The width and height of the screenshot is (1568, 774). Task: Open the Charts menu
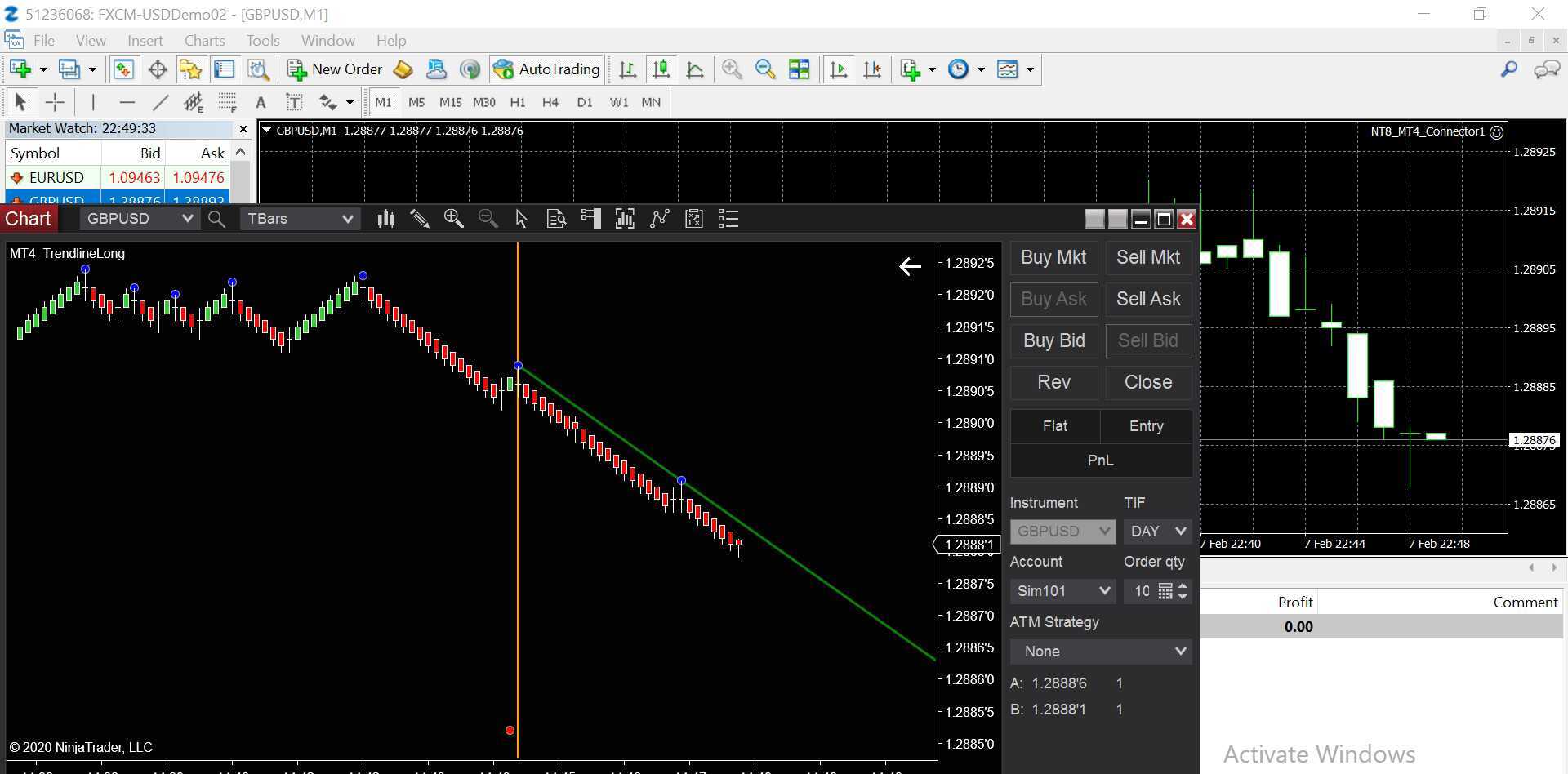(x=204, y=40)
